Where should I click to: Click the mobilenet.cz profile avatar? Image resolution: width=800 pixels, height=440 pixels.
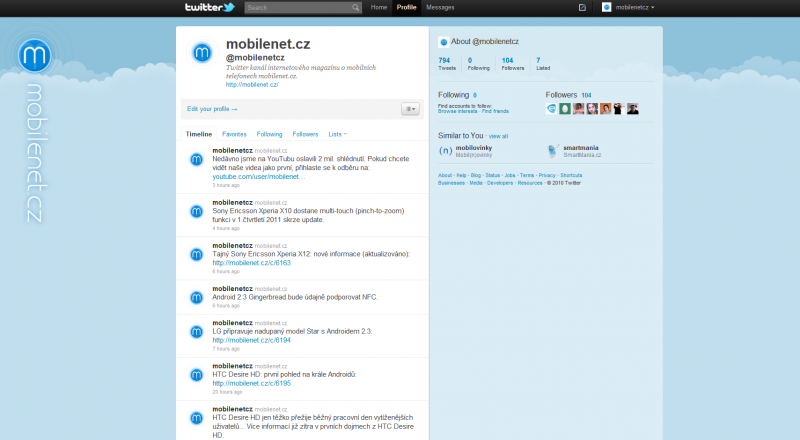(202, 52)
